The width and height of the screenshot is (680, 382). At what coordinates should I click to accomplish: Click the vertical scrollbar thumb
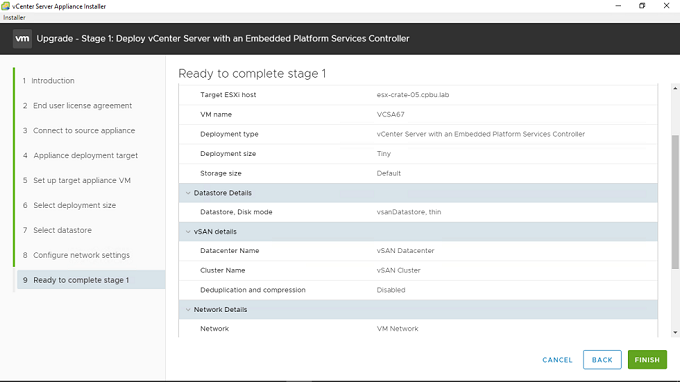[675, 202]
